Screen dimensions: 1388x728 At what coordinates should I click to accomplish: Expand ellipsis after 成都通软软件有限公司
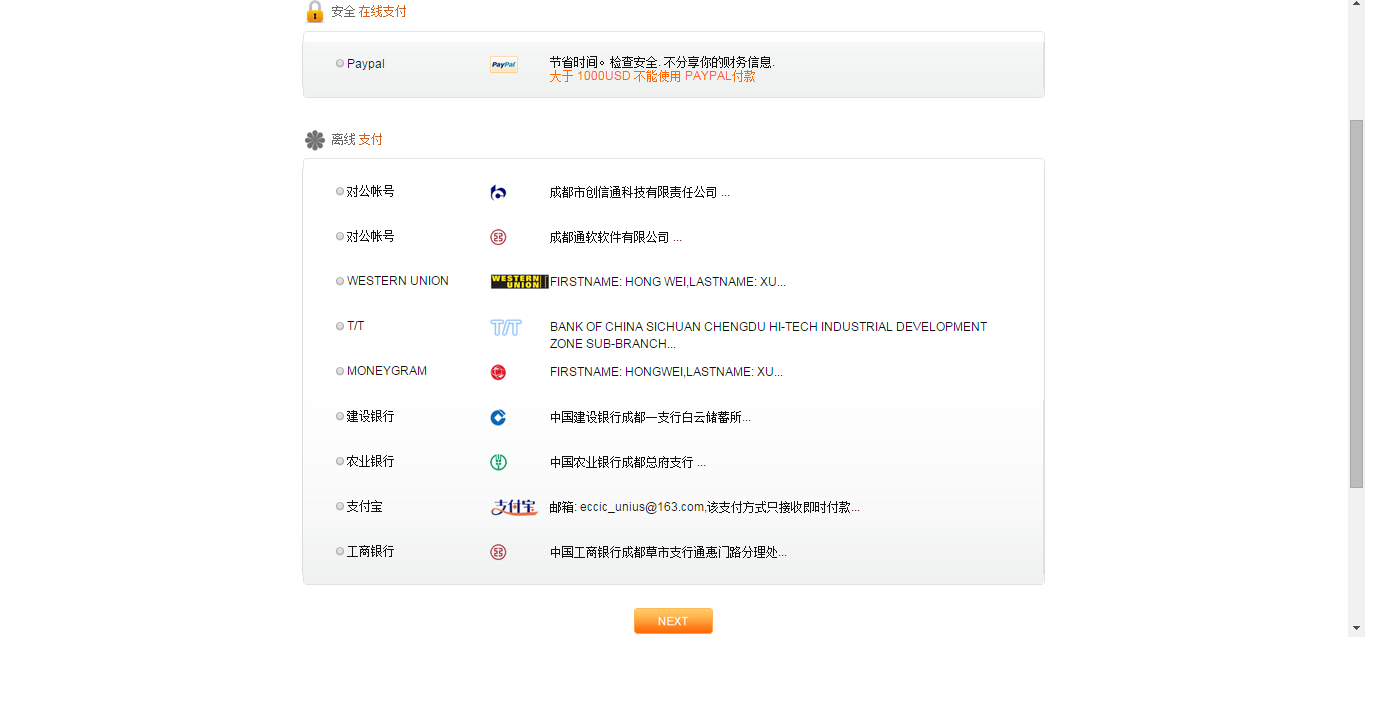(x=677, y=238)
